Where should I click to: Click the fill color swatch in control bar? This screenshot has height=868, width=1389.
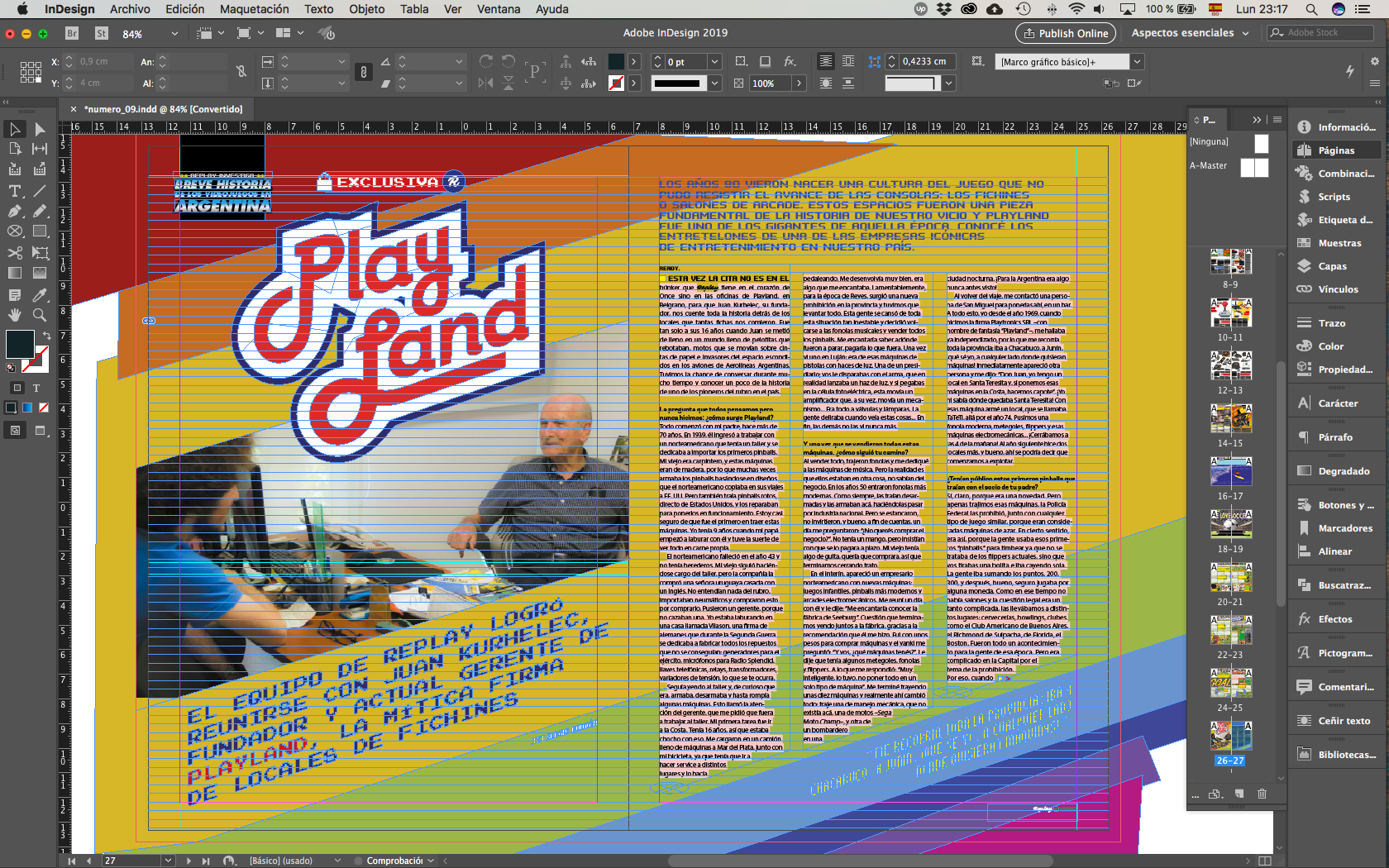616,62
